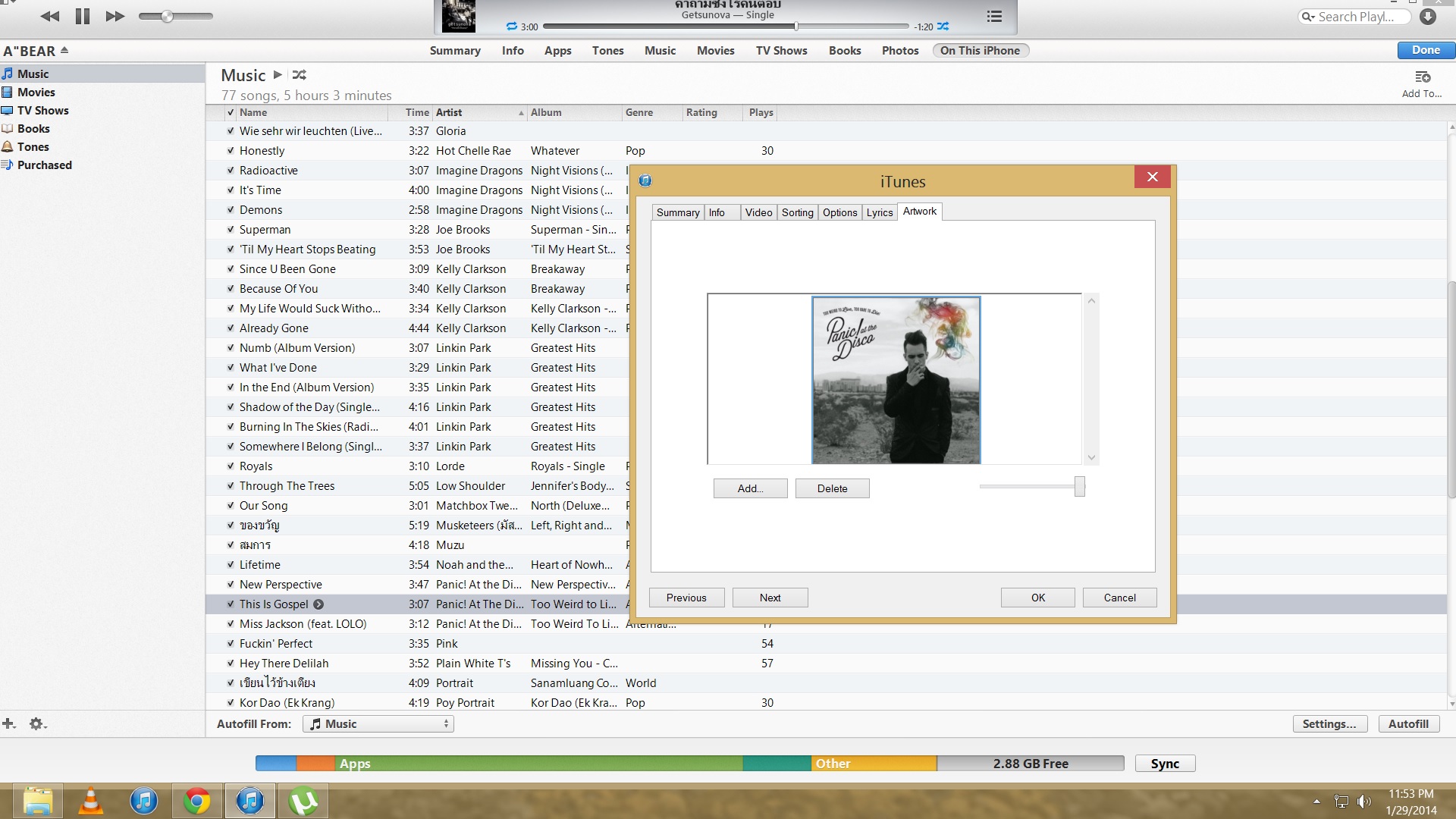Skip to next track with fast-forward button
The height and width of the screenshot is (819, 1456).
[115, 16]
